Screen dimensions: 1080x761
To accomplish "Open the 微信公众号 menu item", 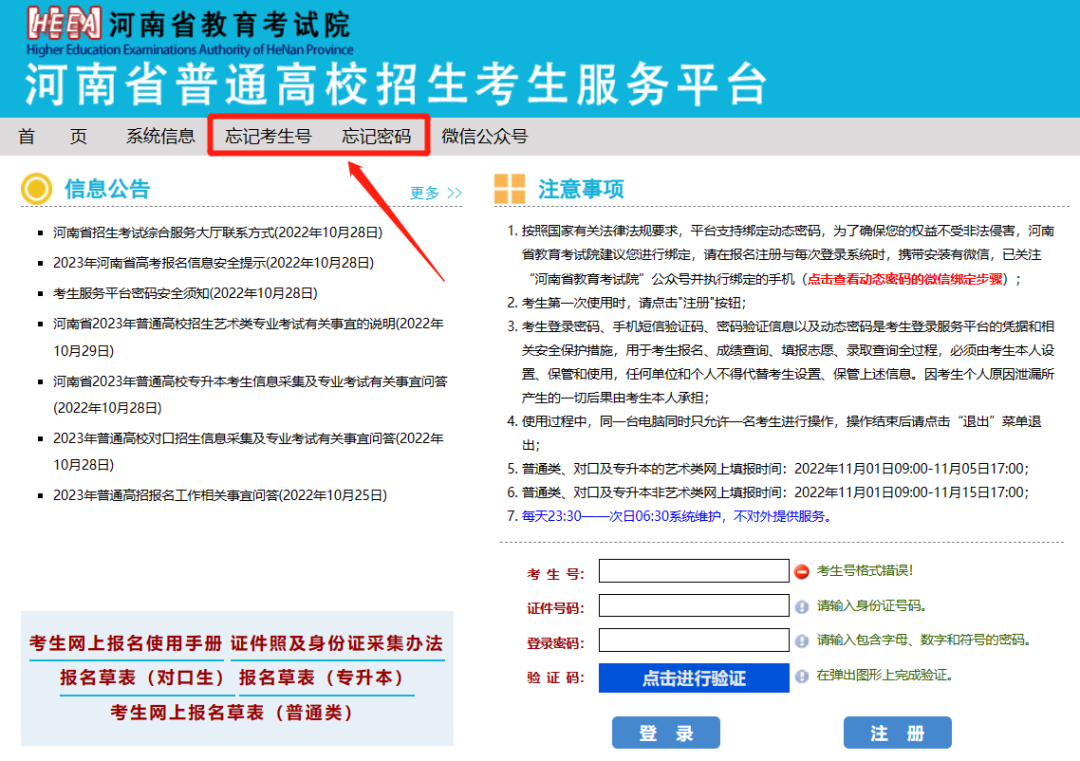I will (x=484, y=137).
